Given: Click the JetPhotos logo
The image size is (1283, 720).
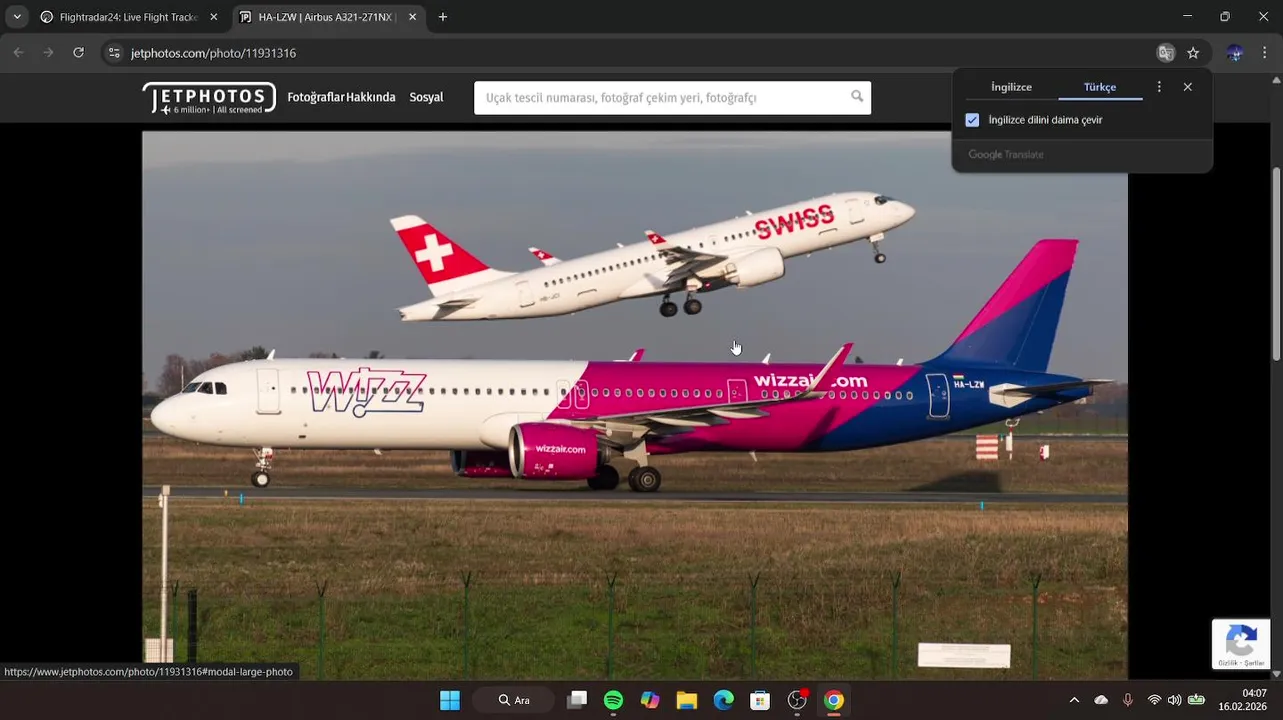Looking at the screenshot, I should pos(209,98).
